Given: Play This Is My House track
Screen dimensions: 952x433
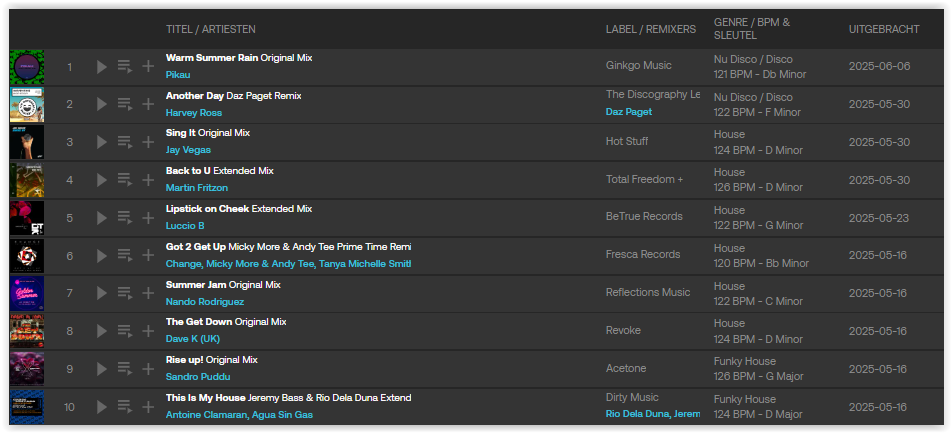Looking at the screenshot, I should click(101, 407).
